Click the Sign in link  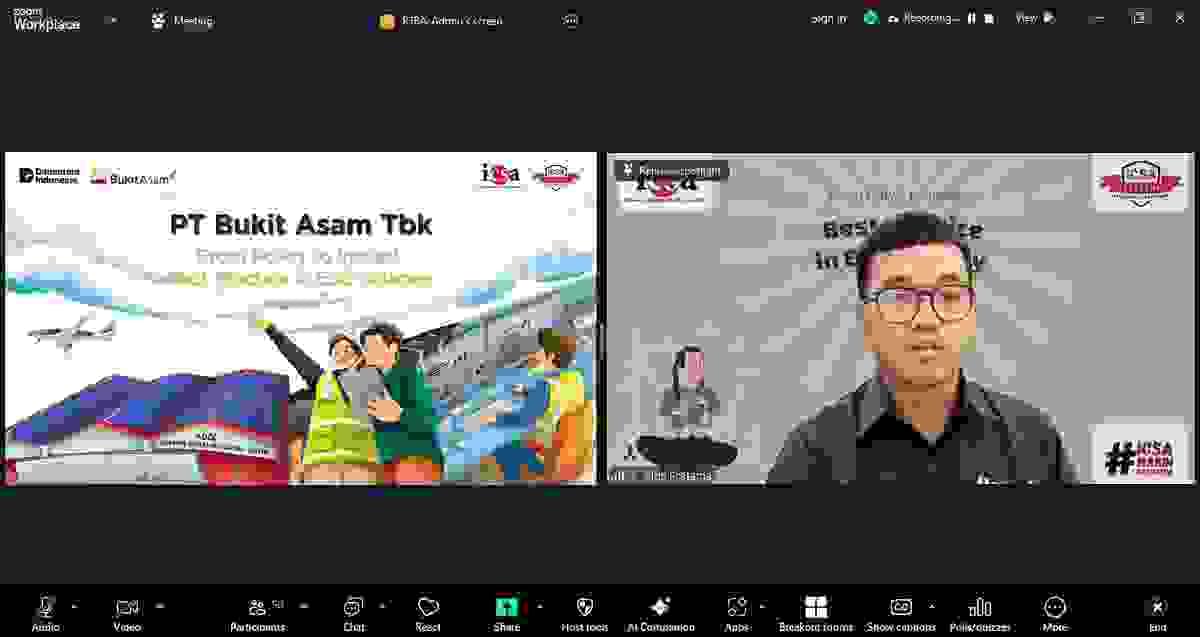(x=828, y=18)
